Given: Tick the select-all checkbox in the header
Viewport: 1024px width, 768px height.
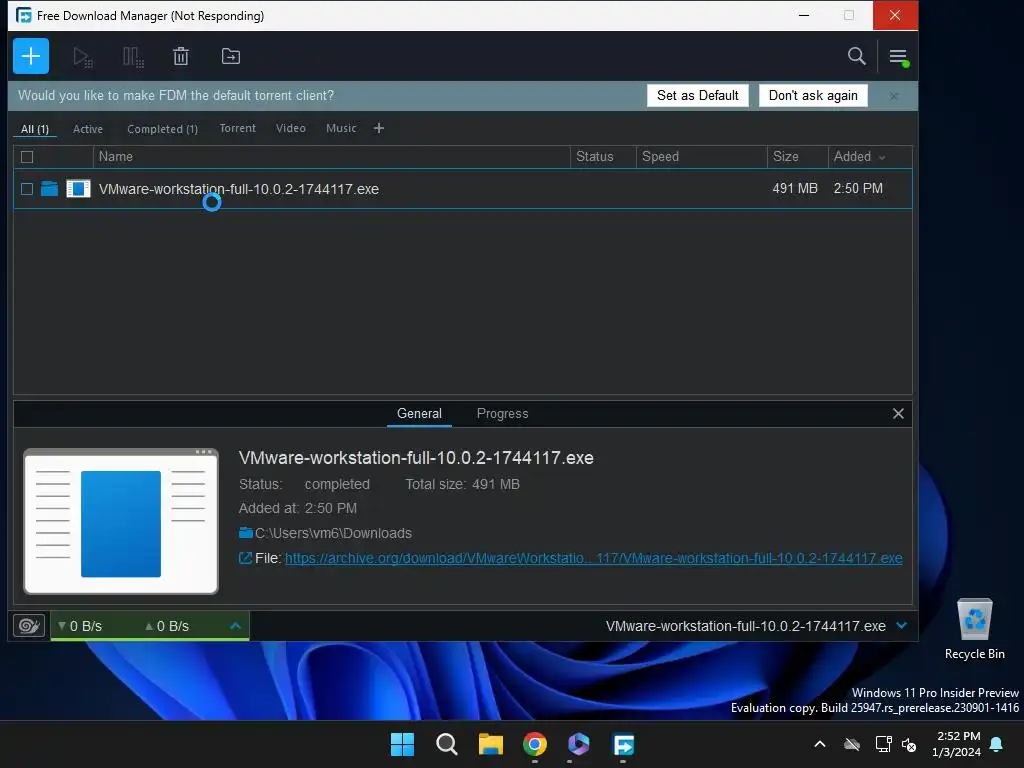Looking at the screenshot, I should pyautogui.click(x=27, y=157).
